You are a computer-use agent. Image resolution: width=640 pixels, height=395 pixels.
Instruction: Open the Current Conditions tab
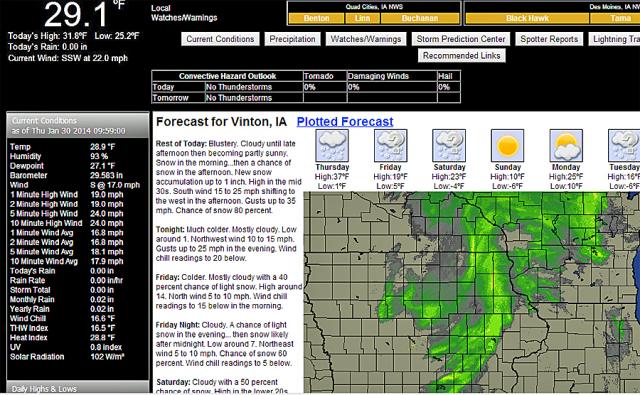220,39
